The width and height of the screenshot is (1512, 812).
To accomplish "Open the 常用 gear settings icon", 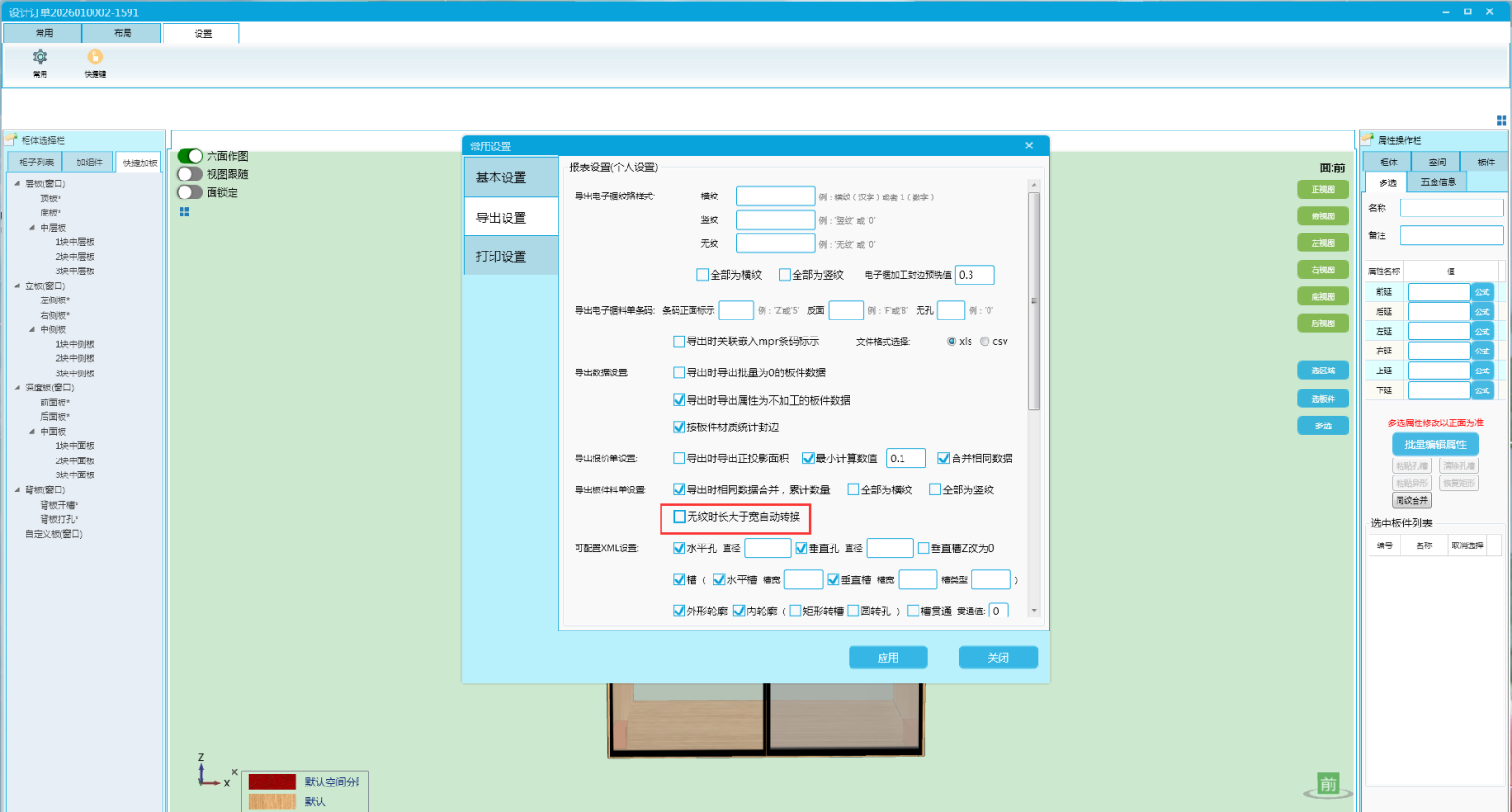I will point(40,57).
